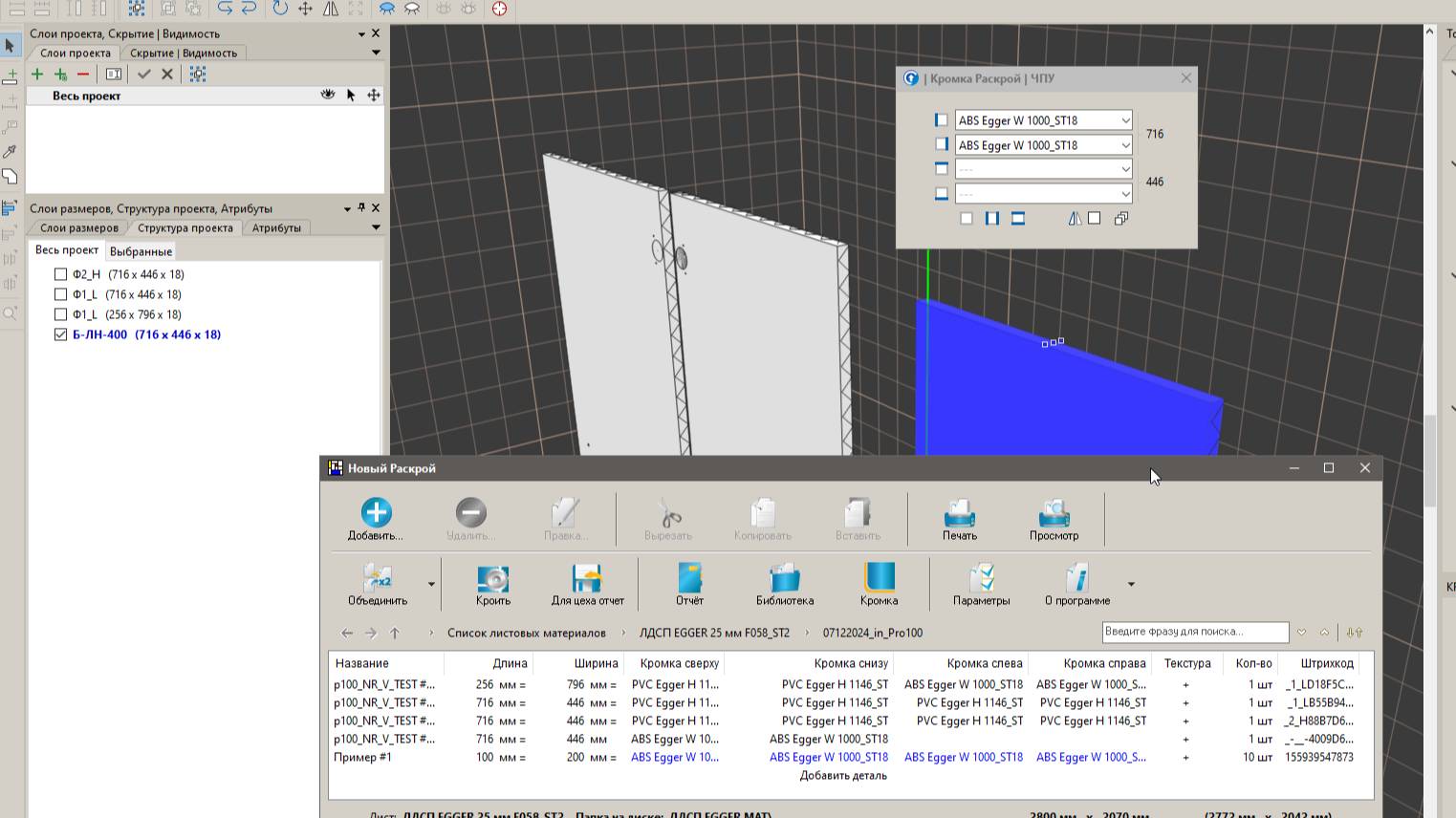Open Просмотр print preview
Image resolution: width=1456 pixels, height=818 pixels.
pos(1054,519)
